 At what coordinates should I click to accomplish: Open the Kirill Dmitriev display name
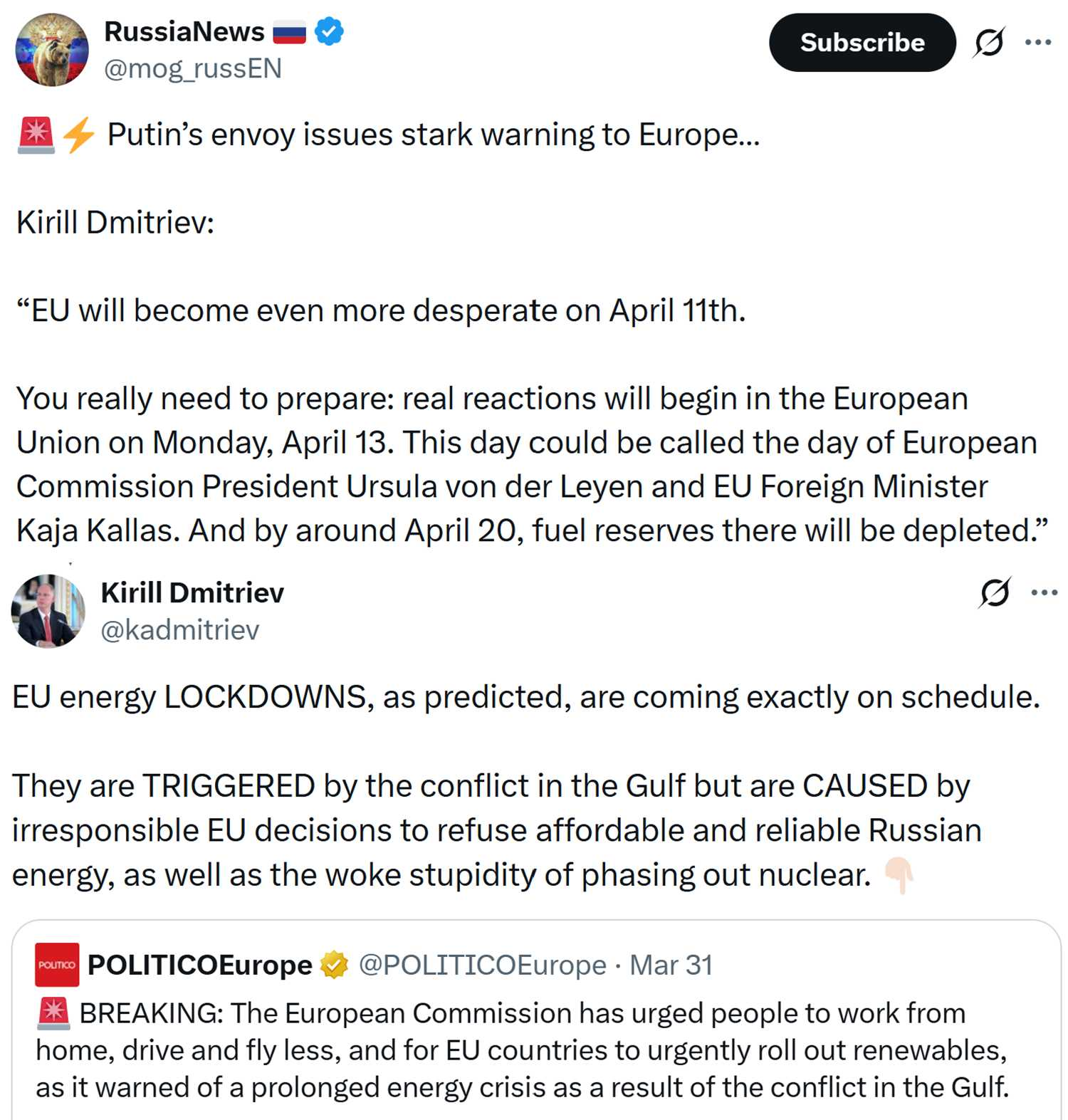coord(192,592)
